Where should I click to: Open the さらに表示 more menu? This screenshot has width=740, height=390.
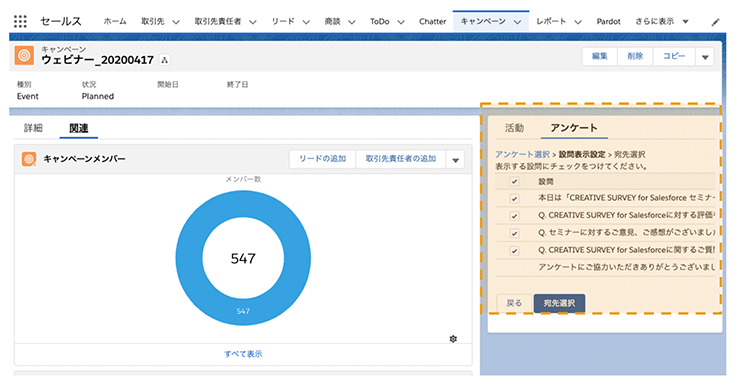[662, 21]
